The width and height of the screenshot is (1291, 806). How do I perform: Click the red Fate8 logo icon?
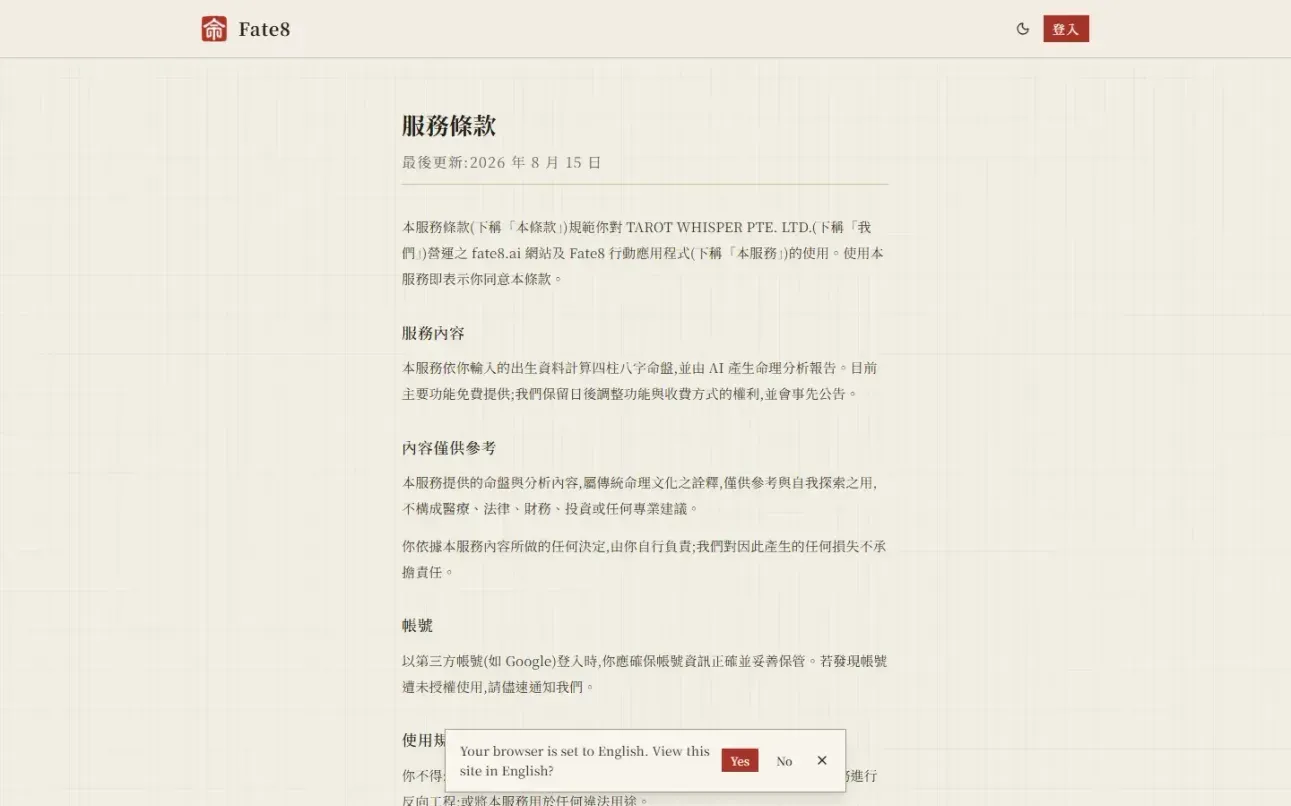pos(214,29)
